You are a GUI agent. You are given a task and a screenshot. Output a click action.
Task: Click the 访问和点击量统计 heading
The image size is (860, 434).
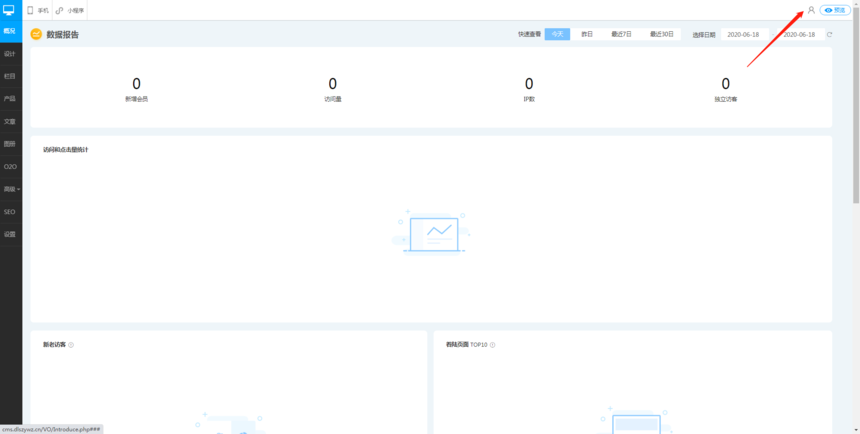[66, 150]
